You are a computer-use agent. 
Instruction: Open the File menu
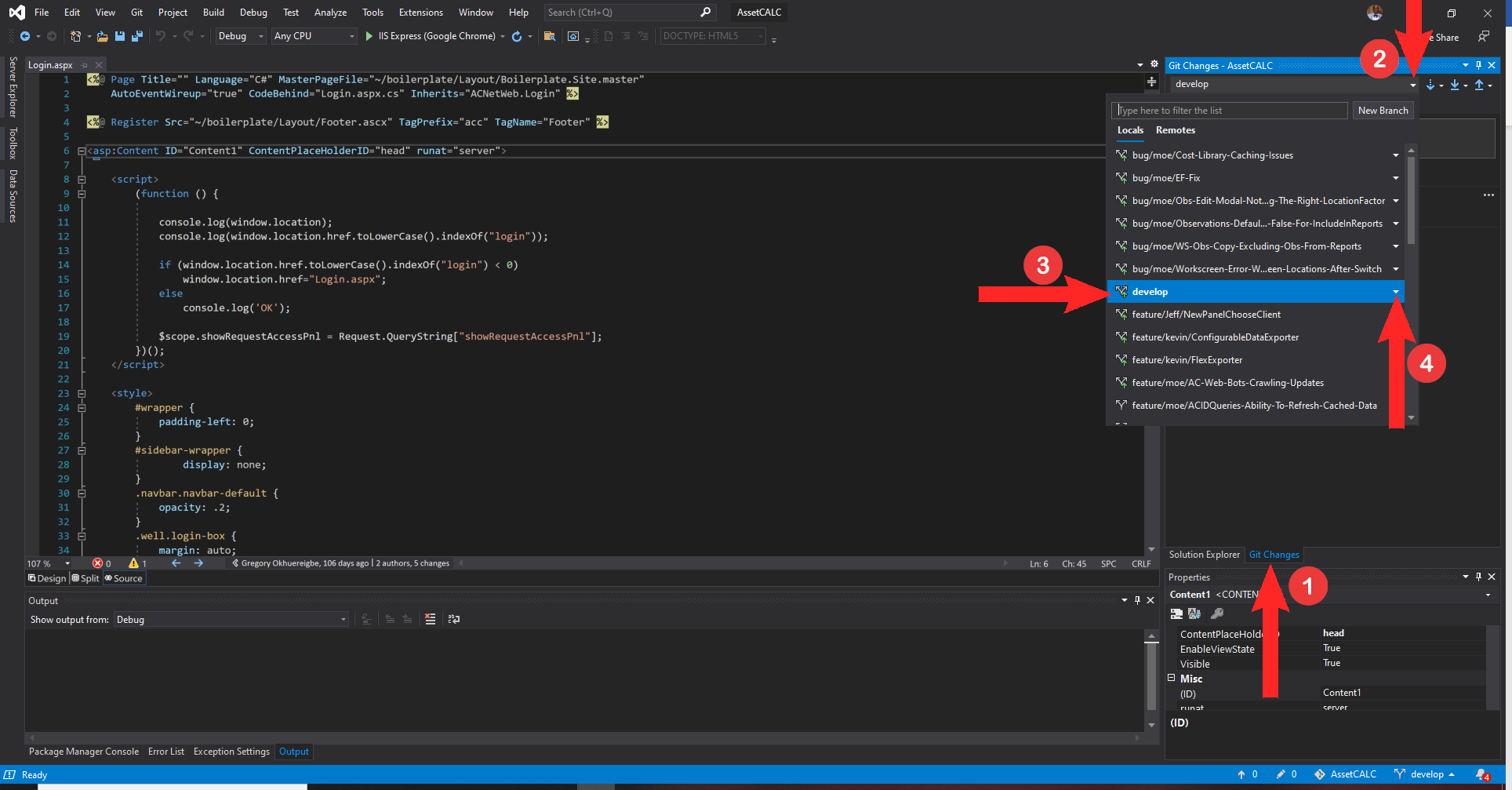tap(42, 13)
